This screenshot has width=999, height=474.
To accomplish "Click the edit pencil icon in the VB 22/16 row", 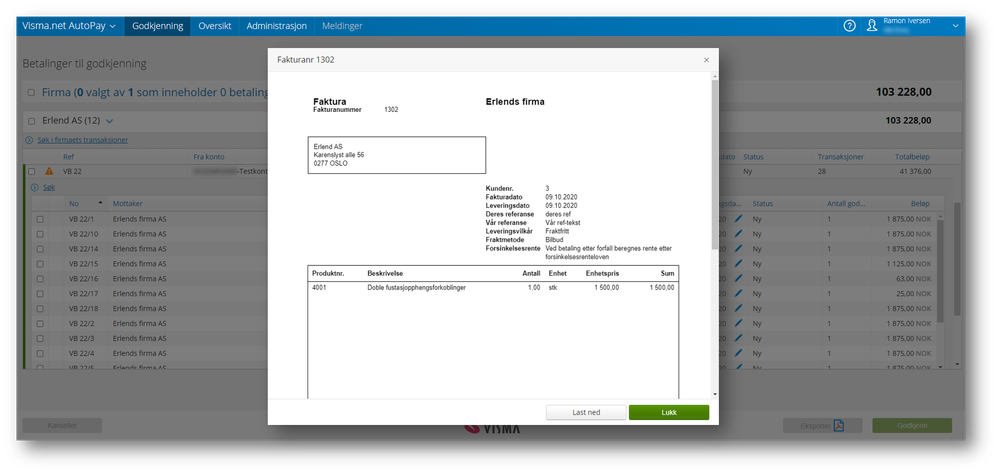I will pos(739,279).
